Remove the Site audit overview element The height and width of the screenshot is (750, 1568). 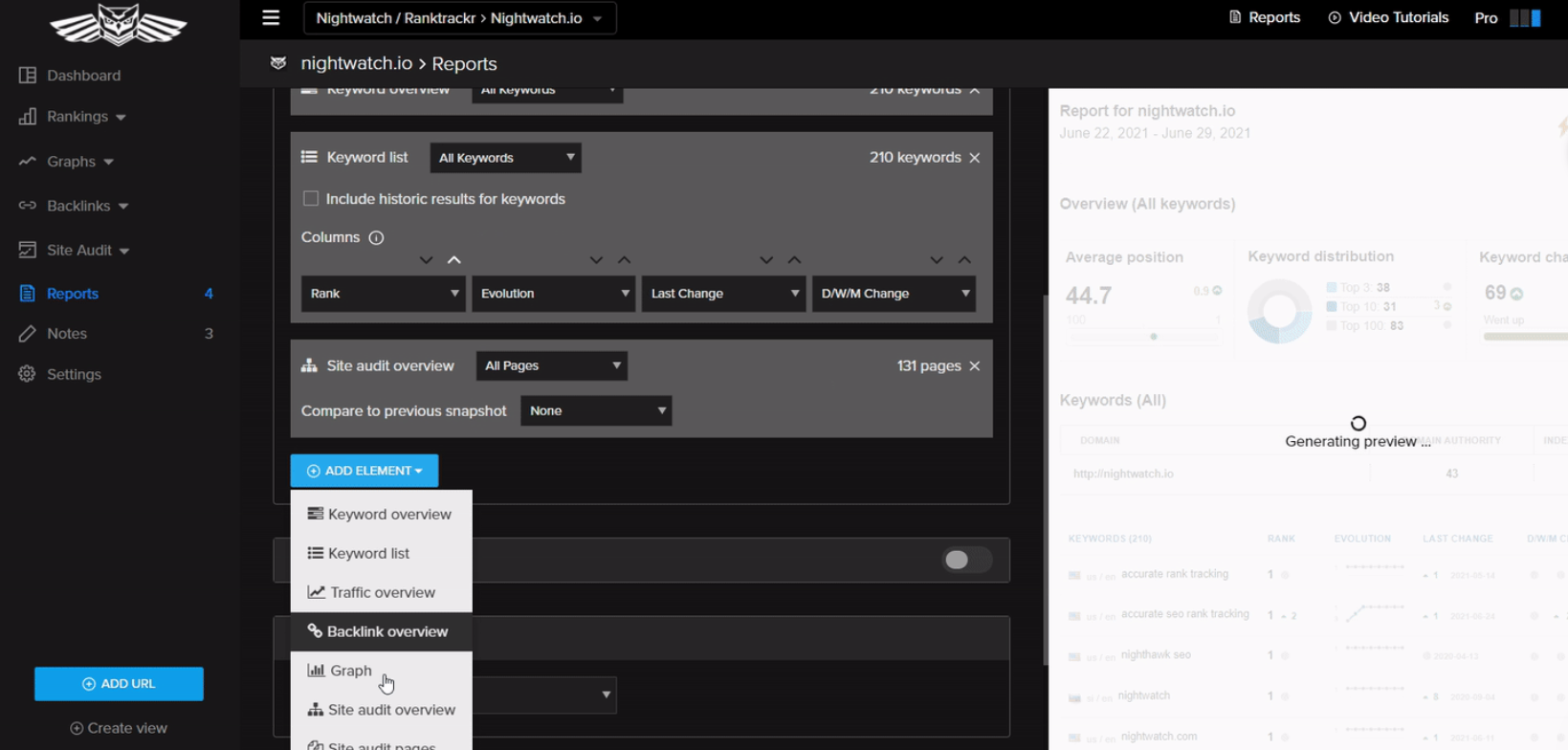coord(975,366)
